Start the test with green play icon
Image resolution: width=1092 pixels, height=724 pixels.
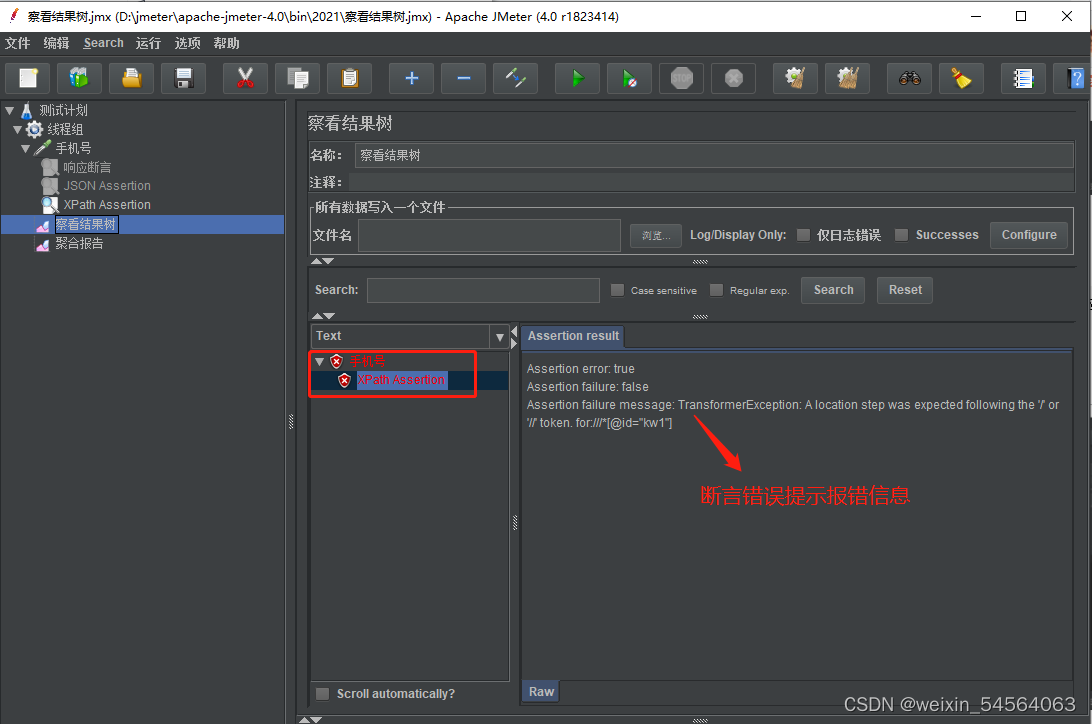(x=577, y=78)
